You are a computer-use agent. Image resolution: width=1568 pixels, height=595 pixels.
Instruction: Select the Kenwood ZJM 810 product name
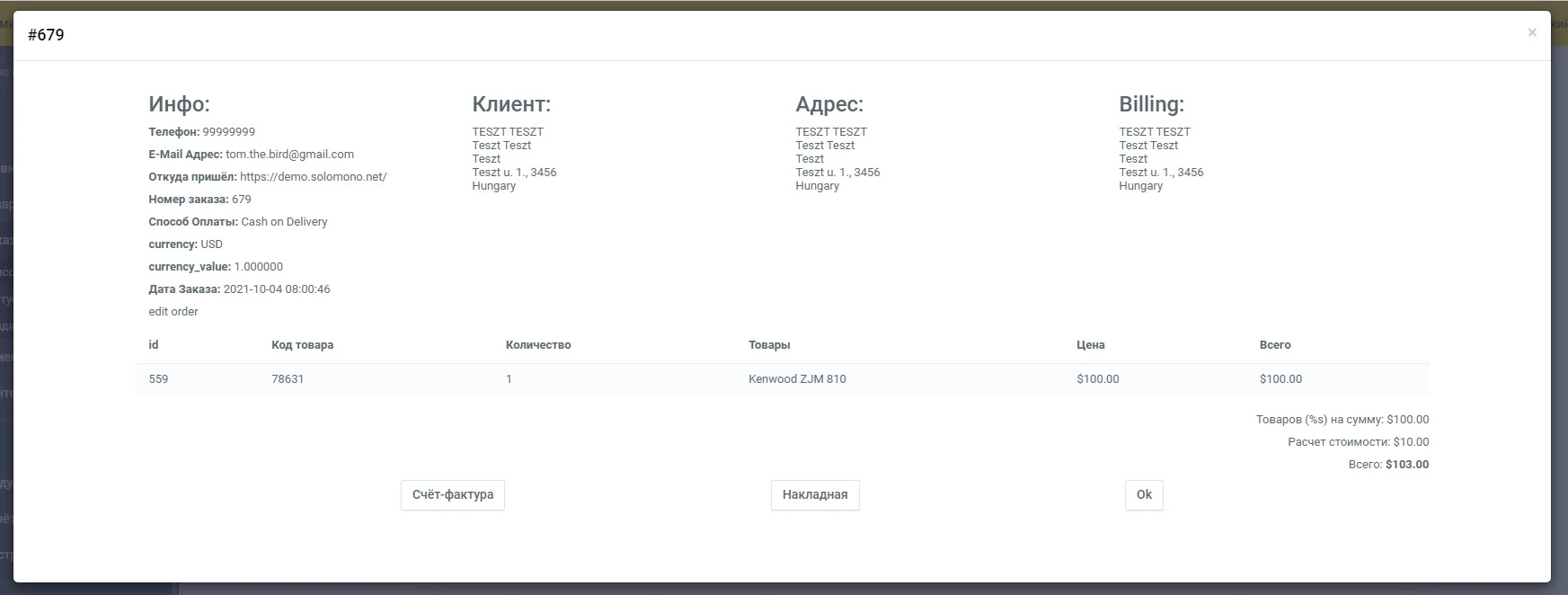point(796,379)
